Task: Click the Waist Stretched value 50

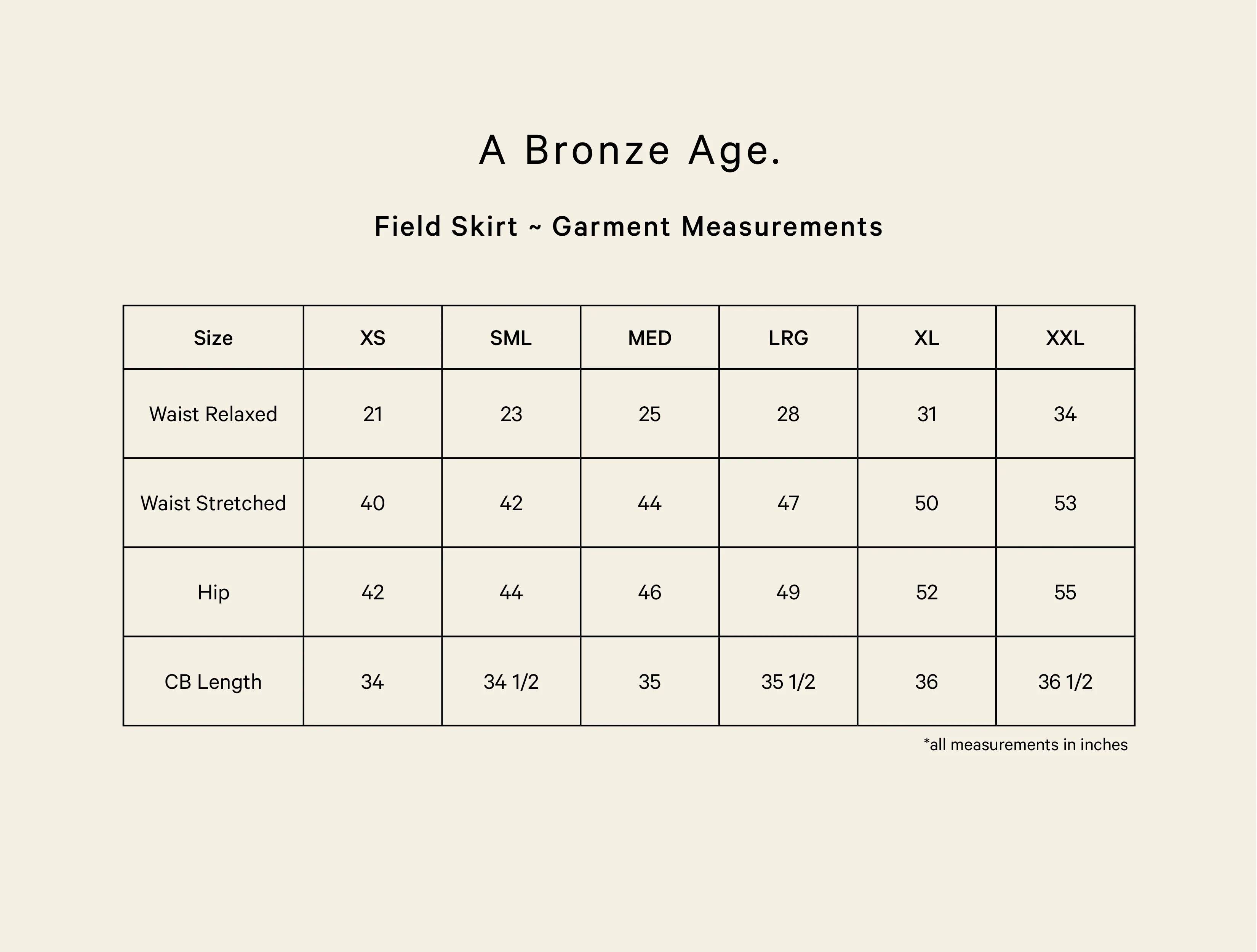Action: click(x=926, y=503)
